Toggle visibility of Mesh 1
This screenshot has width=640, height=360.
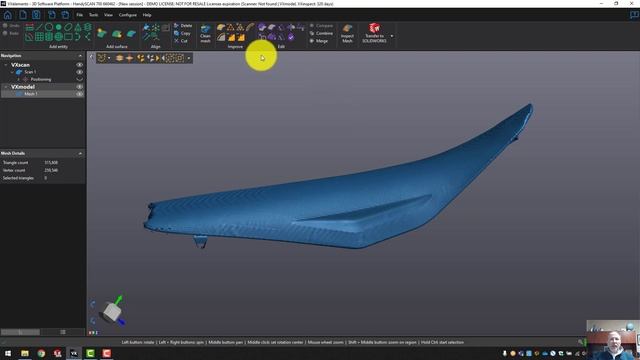coord(80,94)
